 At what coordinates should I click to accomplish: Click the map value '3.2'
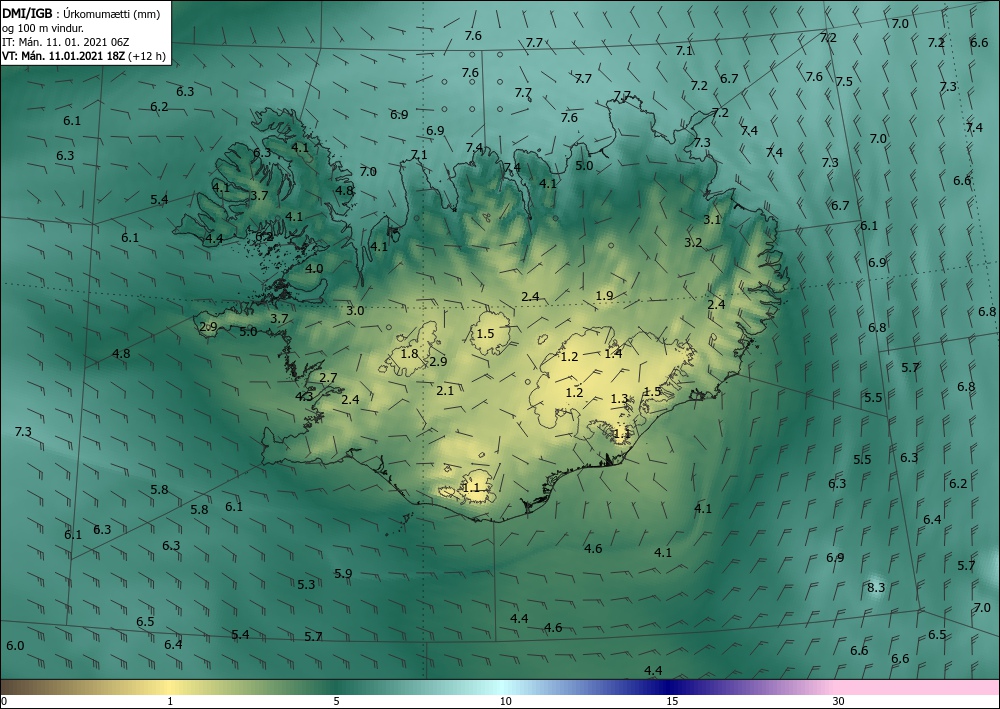click(x=693, y=242)
